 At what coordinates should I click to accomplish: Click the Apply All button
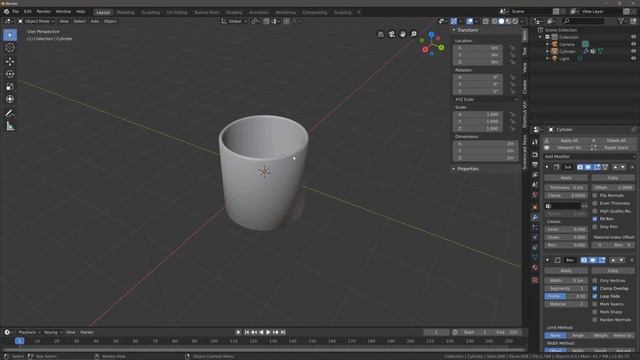pos(566,140)
